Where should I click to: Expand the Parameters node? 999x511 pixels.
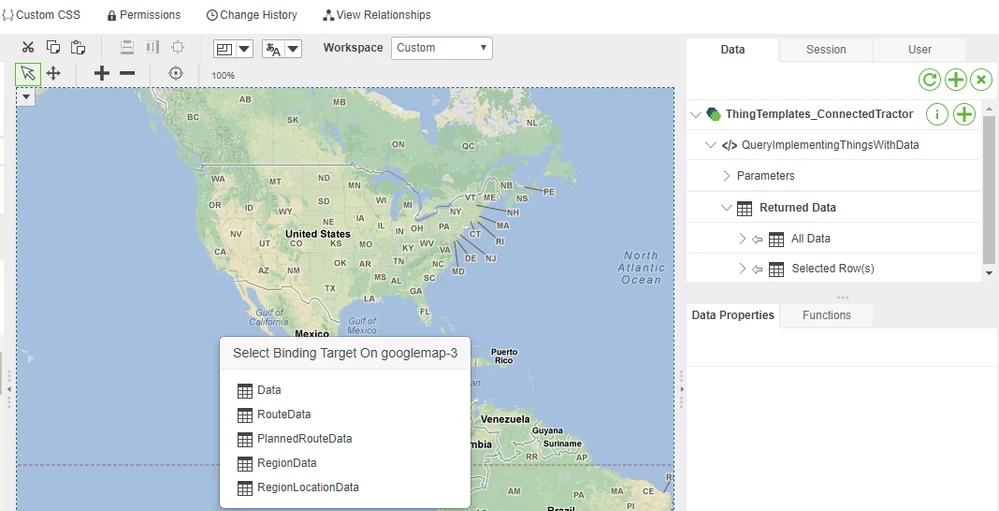point(726,176)
